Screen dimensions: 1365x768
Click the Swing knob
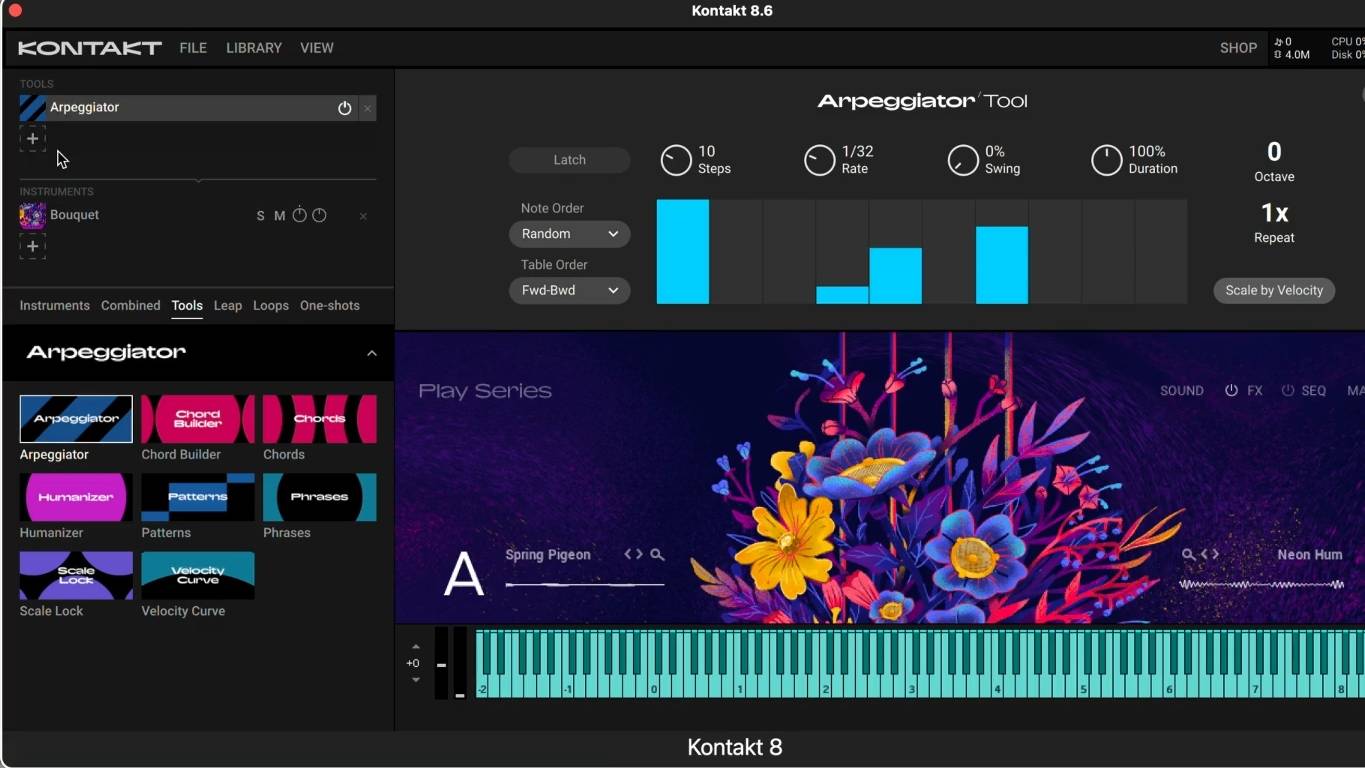pos(963,160)
